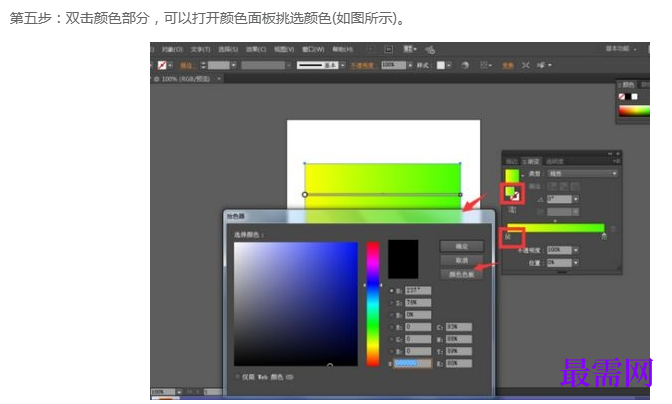
Task: Click the 颜色色板 (Color Swatches) button
Action: coord(461,274)
